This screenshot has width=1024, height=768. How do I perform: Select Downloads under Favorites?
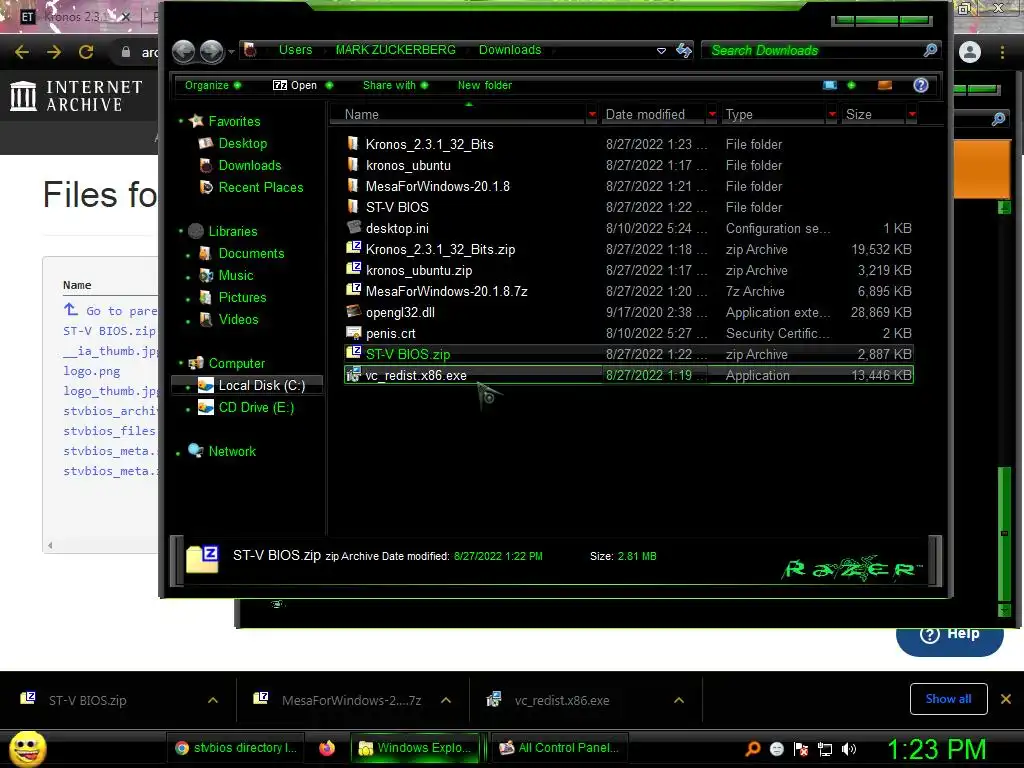(249, 165)
